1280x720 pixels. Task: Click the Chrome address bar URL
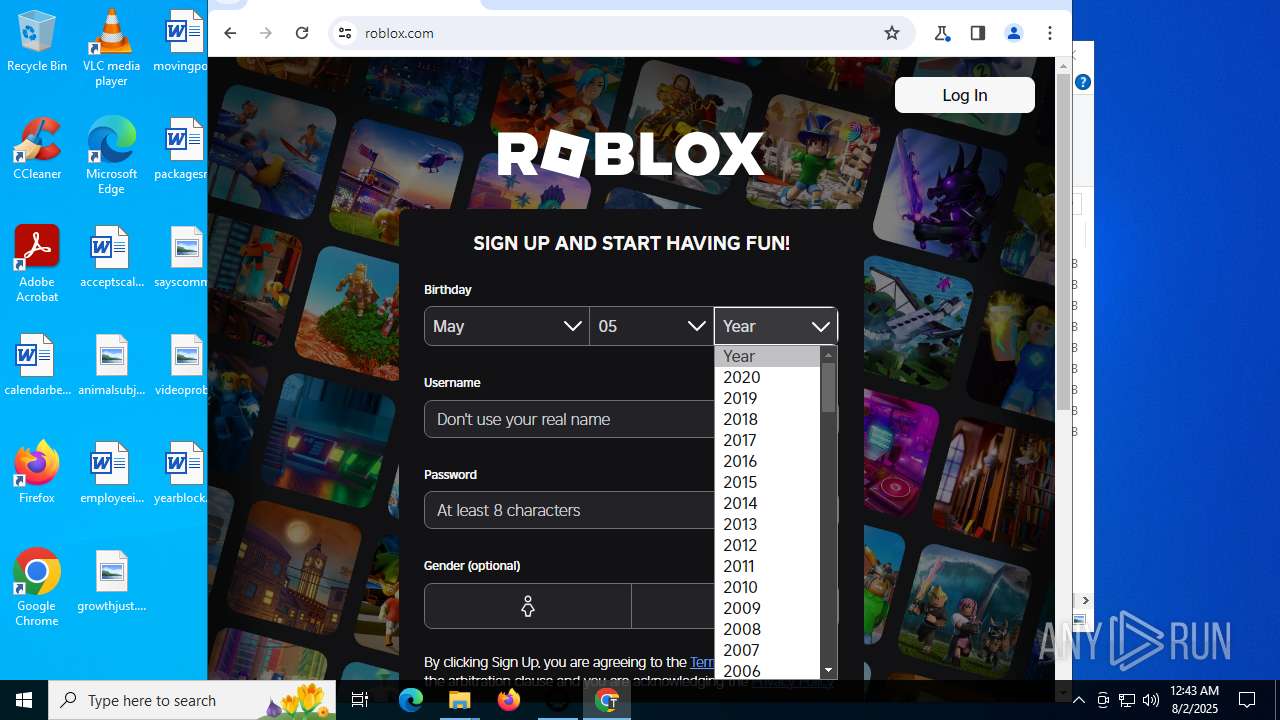(x=399, y=33)
